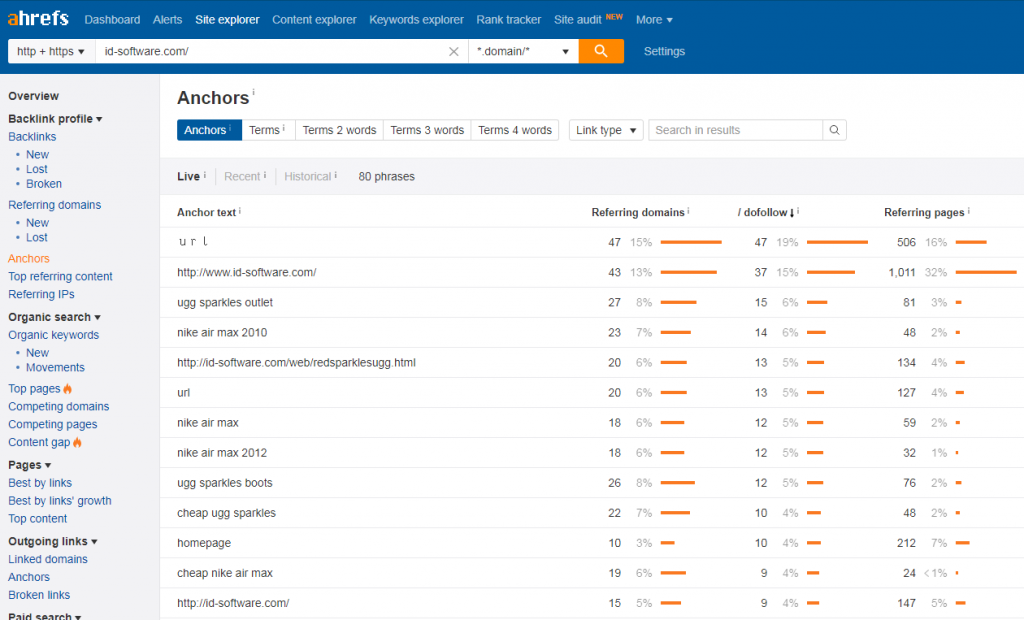Click the Search in results field
Image resolution: width=1024 pixels, height=620 pixels.
(x=735, y=130)
